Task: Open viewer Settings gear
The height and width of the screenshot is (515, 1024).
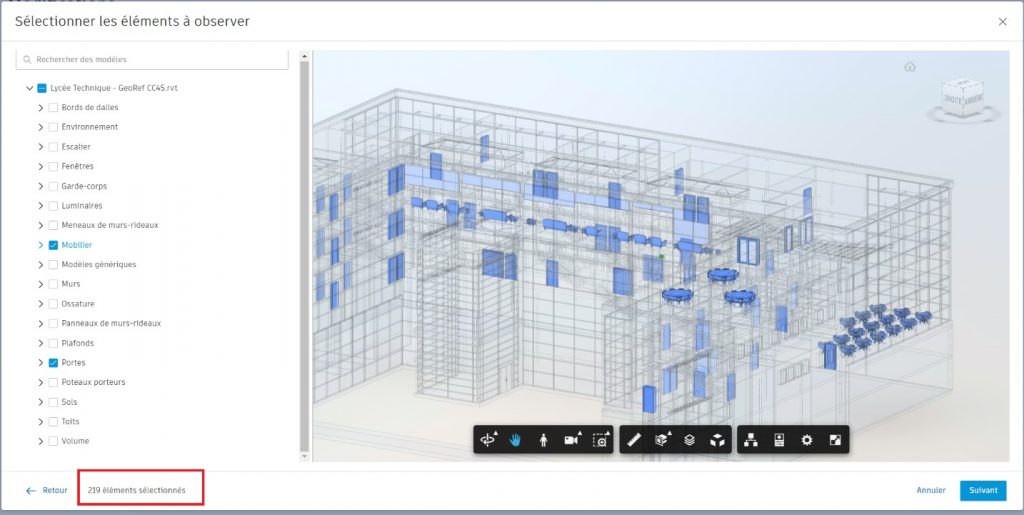Action: coord(807,440)
